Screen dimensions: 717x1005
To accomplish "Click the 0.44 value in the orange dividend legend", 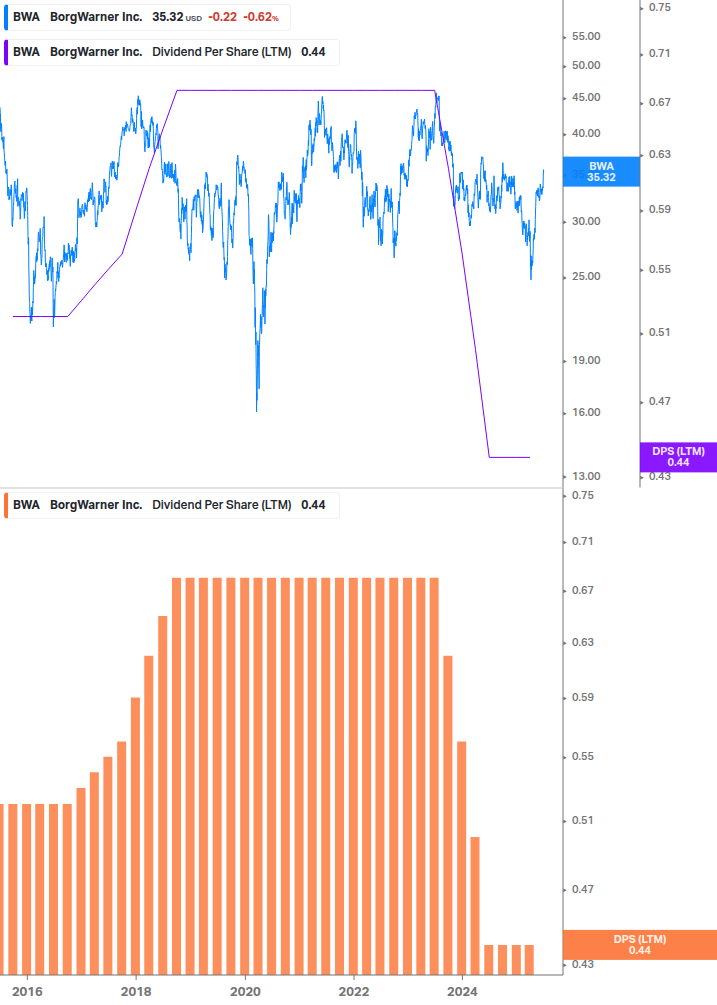I will [x=313, y=505].
